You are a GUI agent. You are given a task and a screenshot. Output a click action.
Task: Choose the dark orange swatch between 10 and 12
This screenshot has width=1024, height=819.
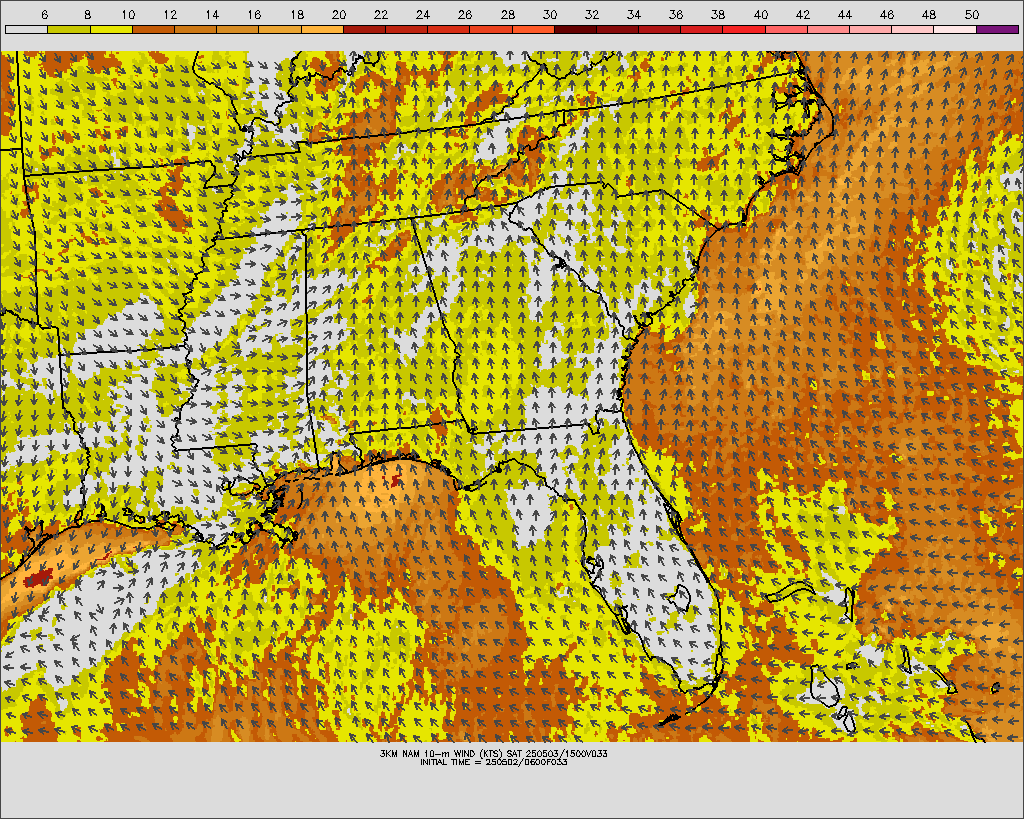[x=153, y=29]
